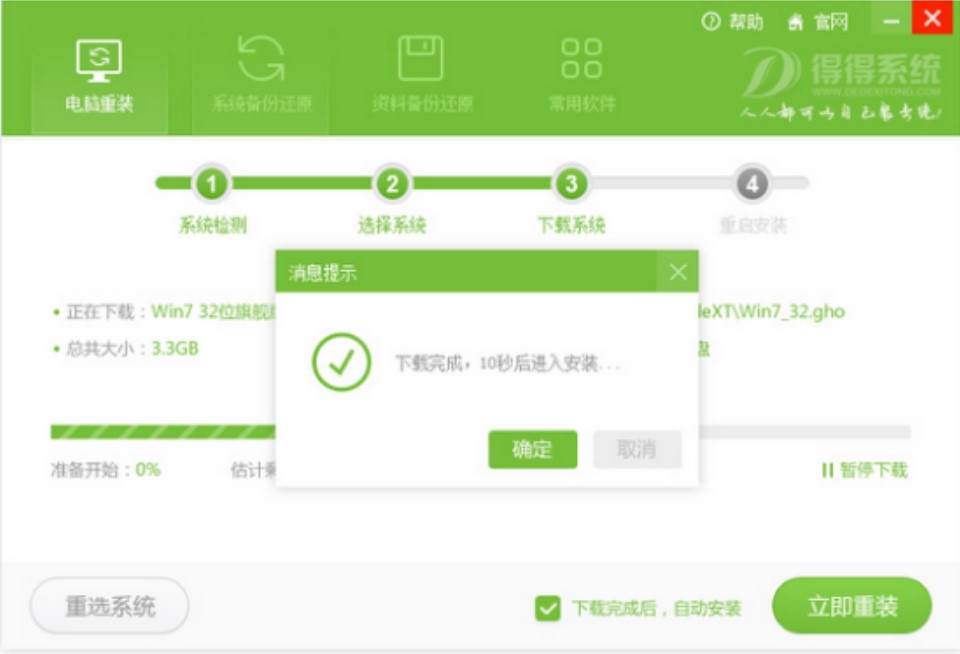
Task: Click the floppy disk data backup icon
Action: [x=421, y=59]
